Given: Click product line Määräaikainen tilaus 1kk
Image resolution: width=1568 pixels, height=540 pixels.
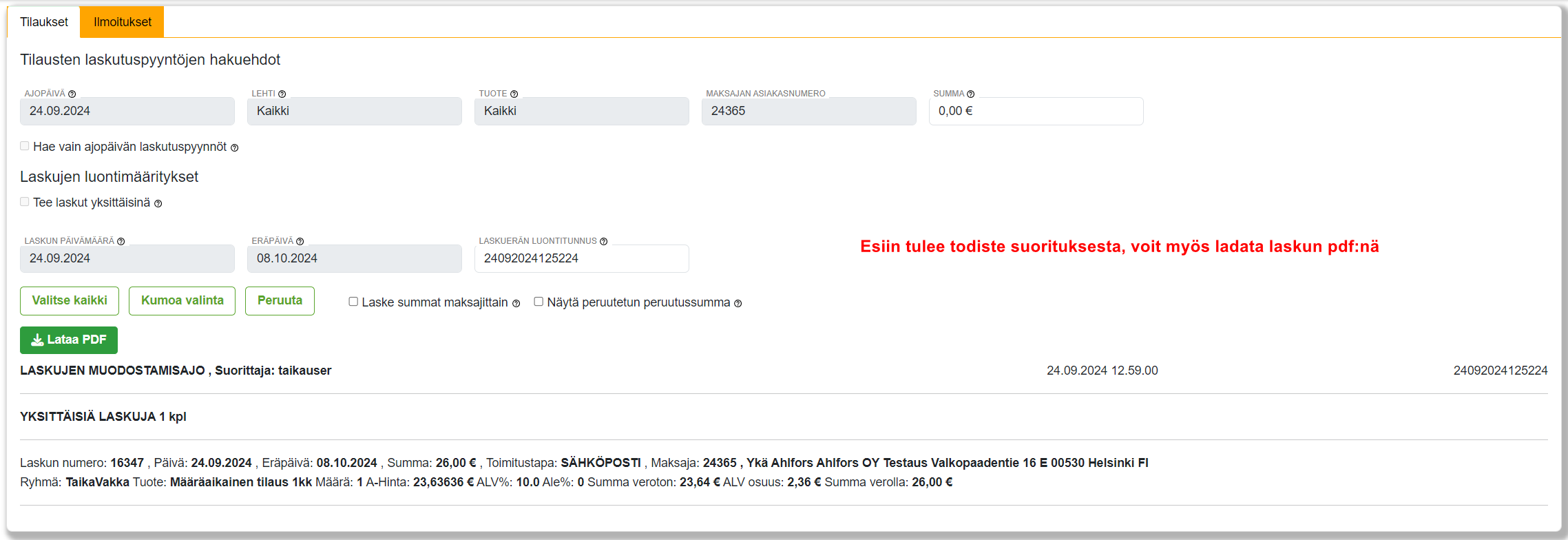Looking at the screenshot, I should (486, 482).
